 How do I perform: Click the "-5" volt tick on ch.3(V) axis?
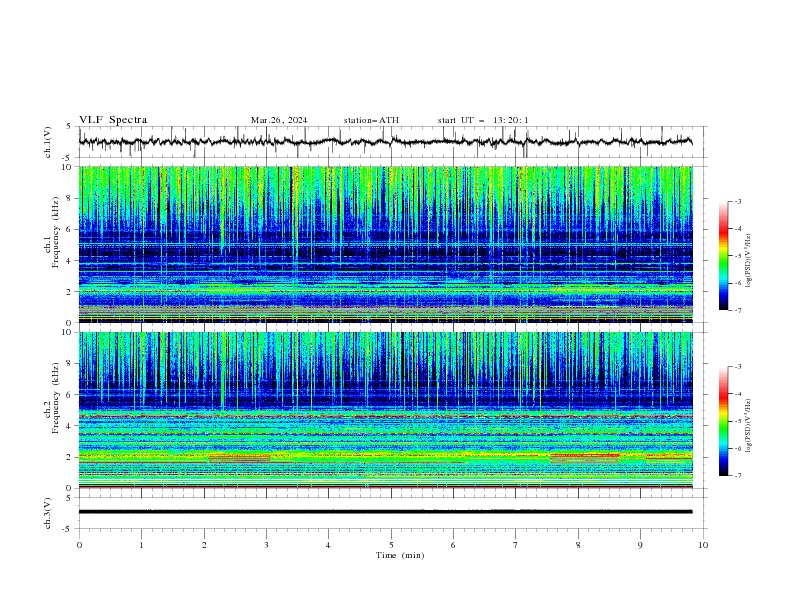67,529
